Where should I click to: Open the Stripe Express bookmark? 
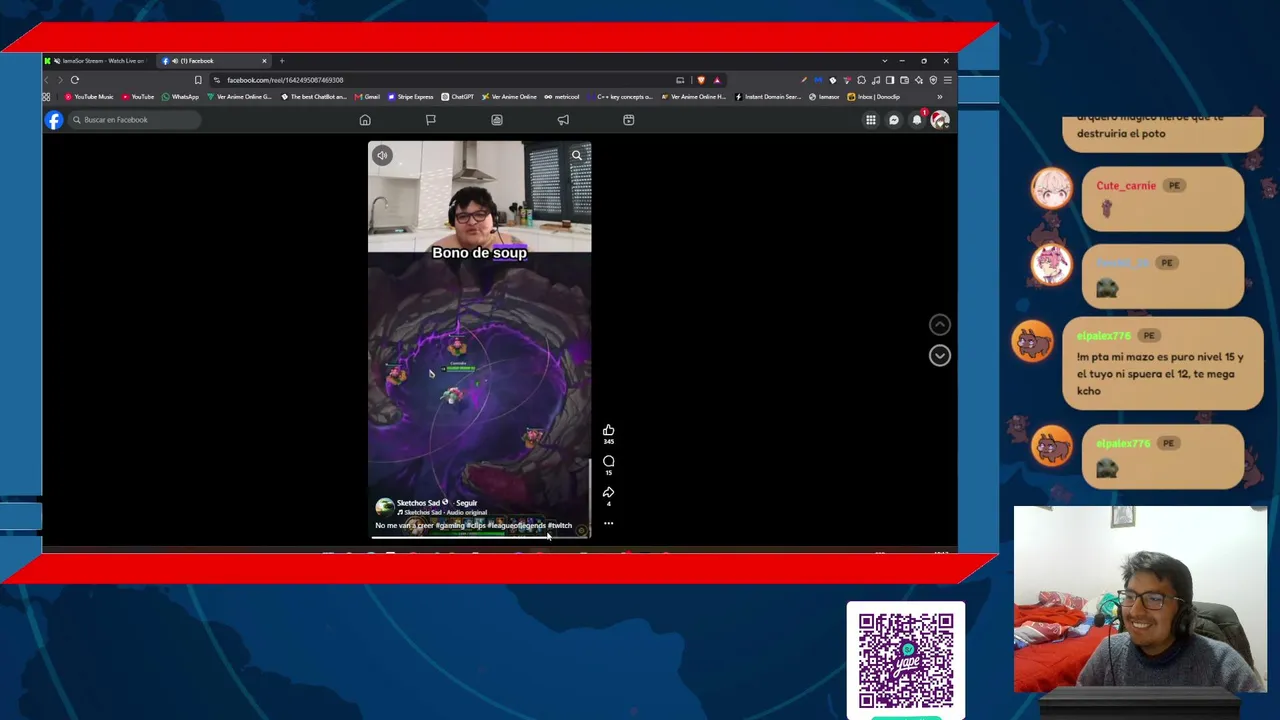(411, 97)
